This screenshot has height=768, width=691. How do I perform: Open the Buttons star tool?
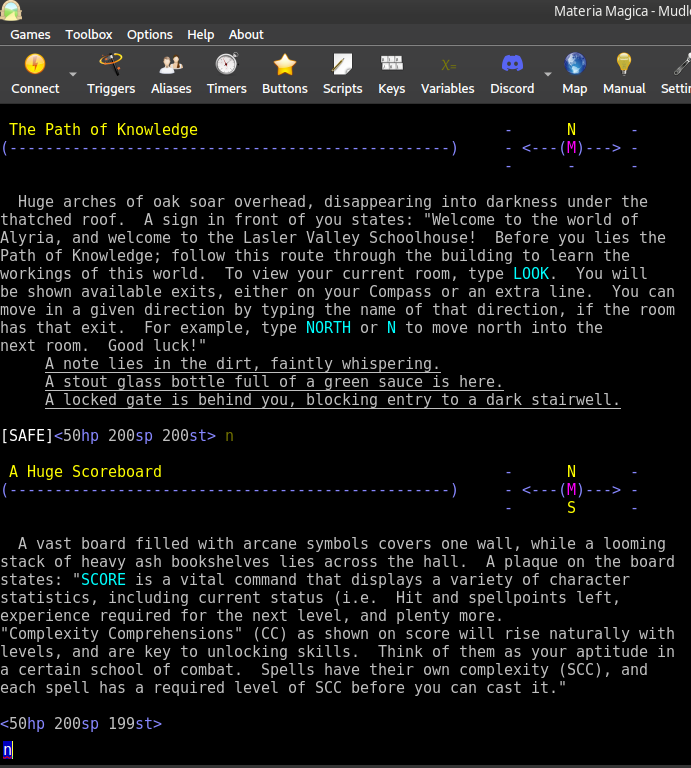tap(285, 66)
